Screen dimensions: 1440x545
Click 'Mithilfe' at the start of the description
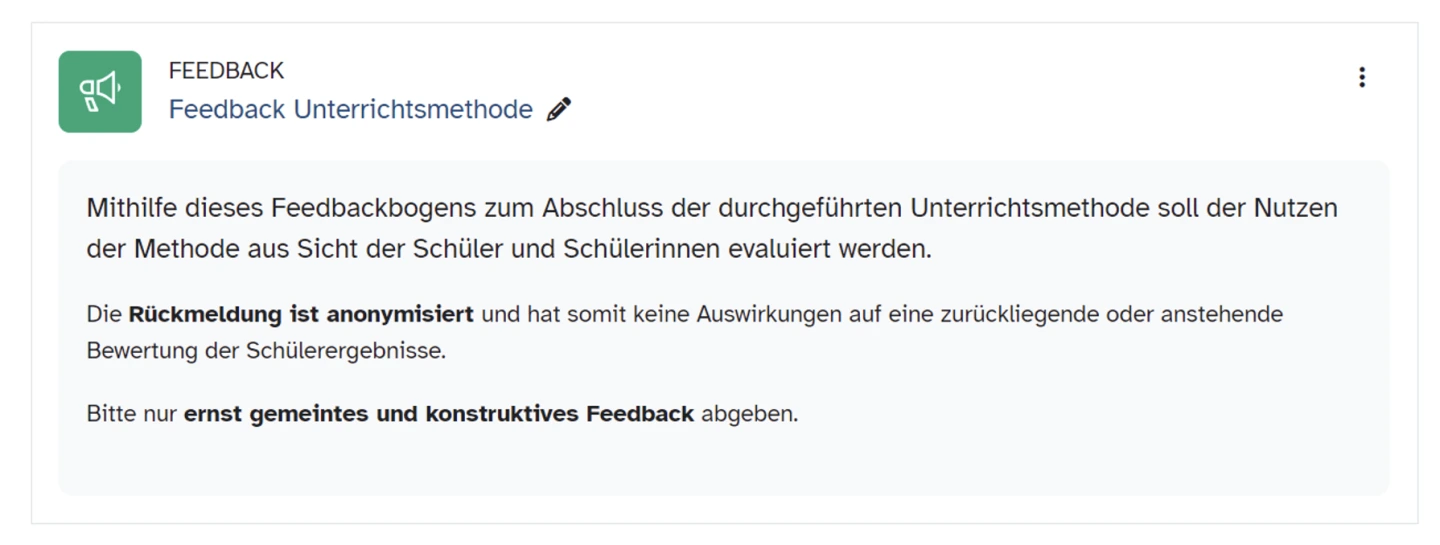click(129, 208)
